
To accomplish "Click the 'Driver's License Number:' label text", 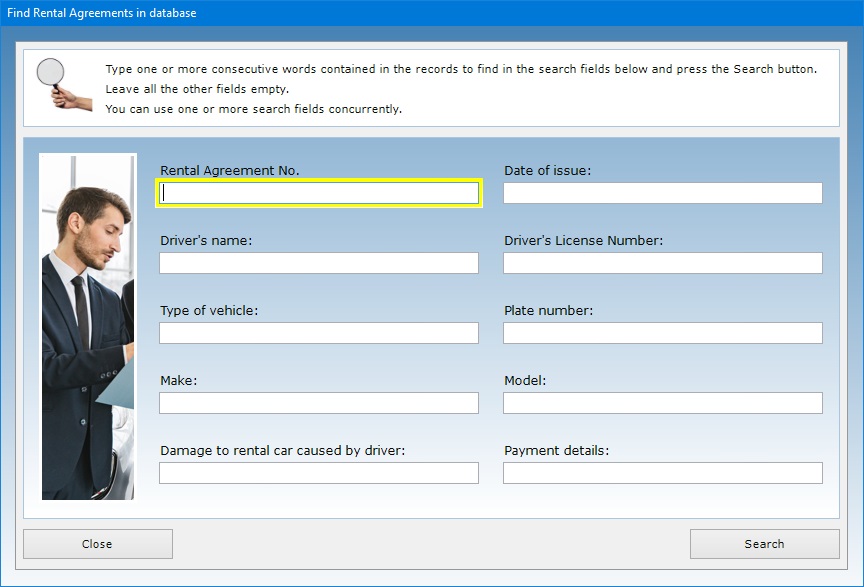I will [x=583, y=241].
